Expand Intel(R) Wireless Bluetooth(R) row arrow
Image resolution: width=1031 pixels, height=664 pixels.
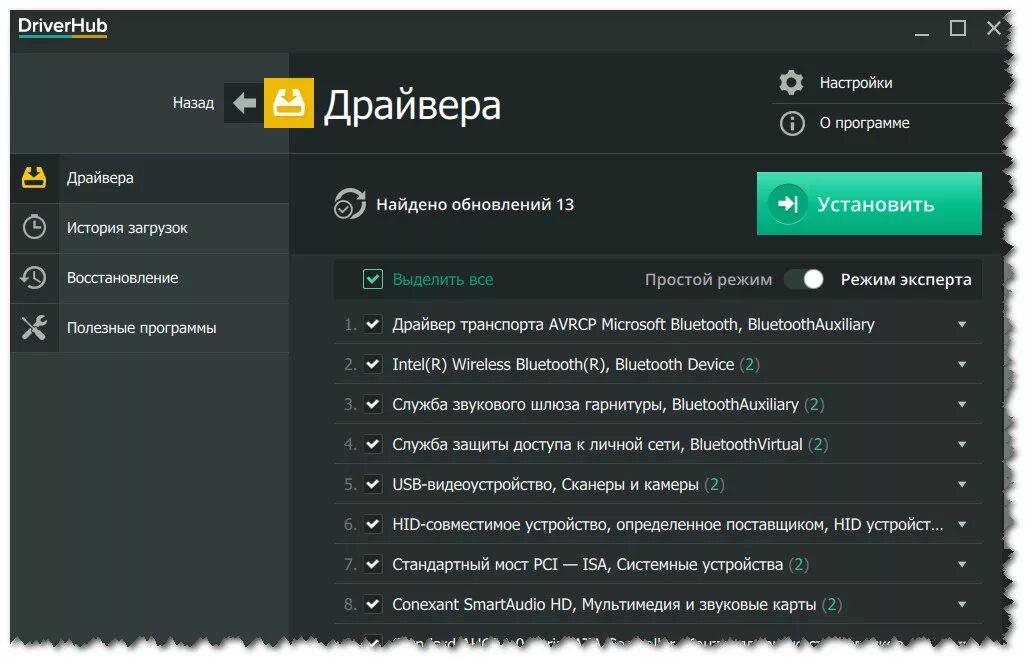coord(962,364)
